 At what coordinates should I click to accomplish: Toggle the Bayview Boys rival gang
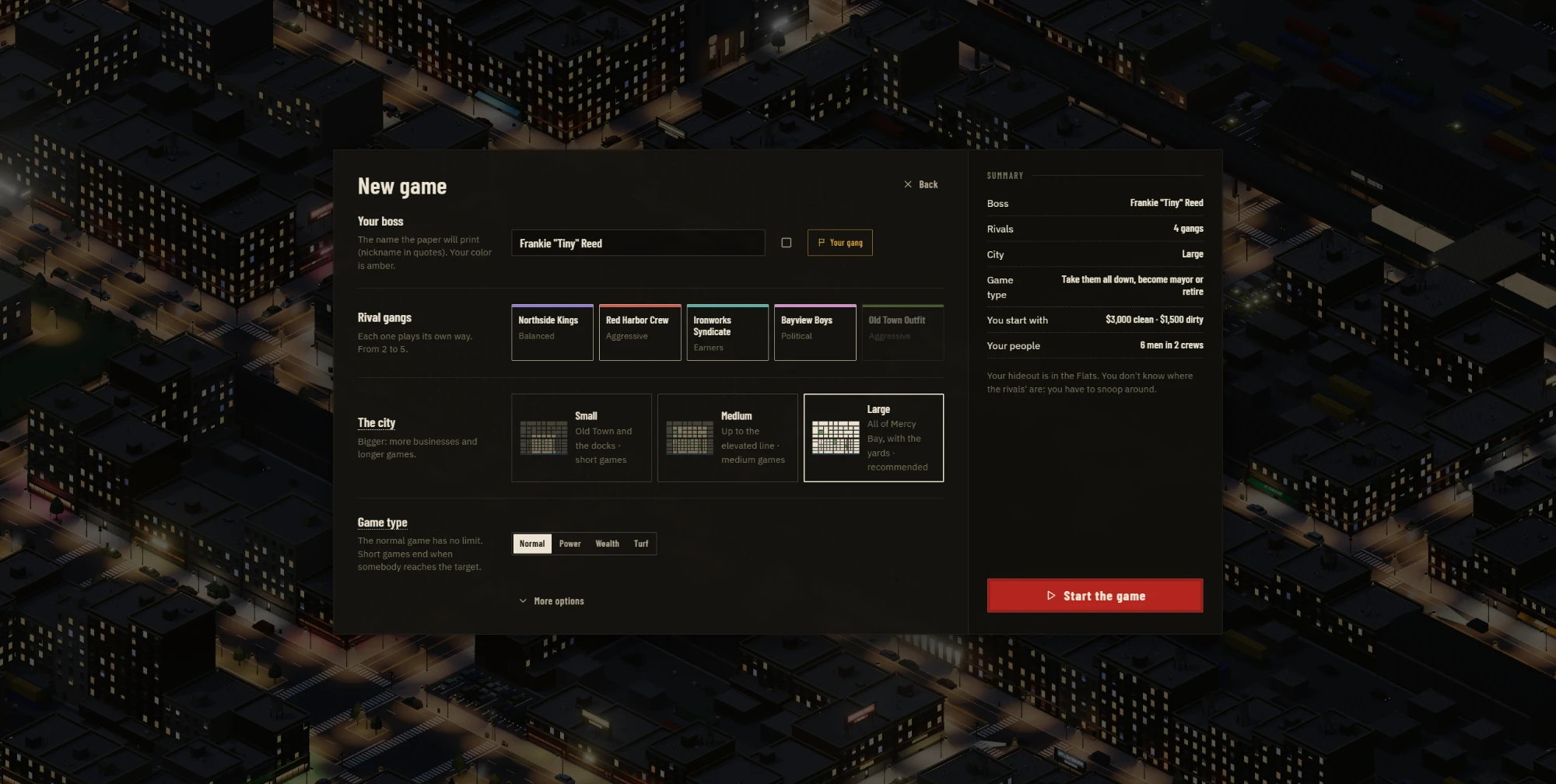pyautogui.click(x=815, y=332)
